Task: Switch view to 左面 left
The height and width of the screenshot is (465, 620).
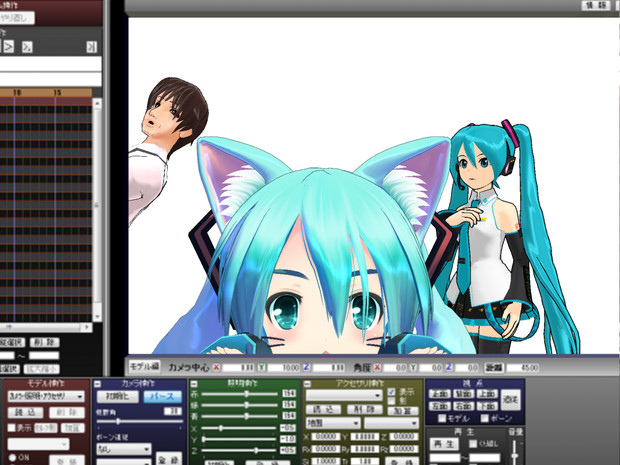Action: pyautogui.click(x=440, y=406)
